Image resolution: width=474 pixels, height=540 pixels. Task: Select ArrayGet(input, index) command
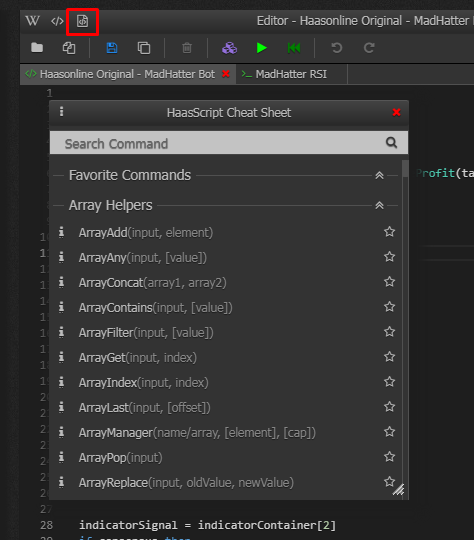click(138, 358)
